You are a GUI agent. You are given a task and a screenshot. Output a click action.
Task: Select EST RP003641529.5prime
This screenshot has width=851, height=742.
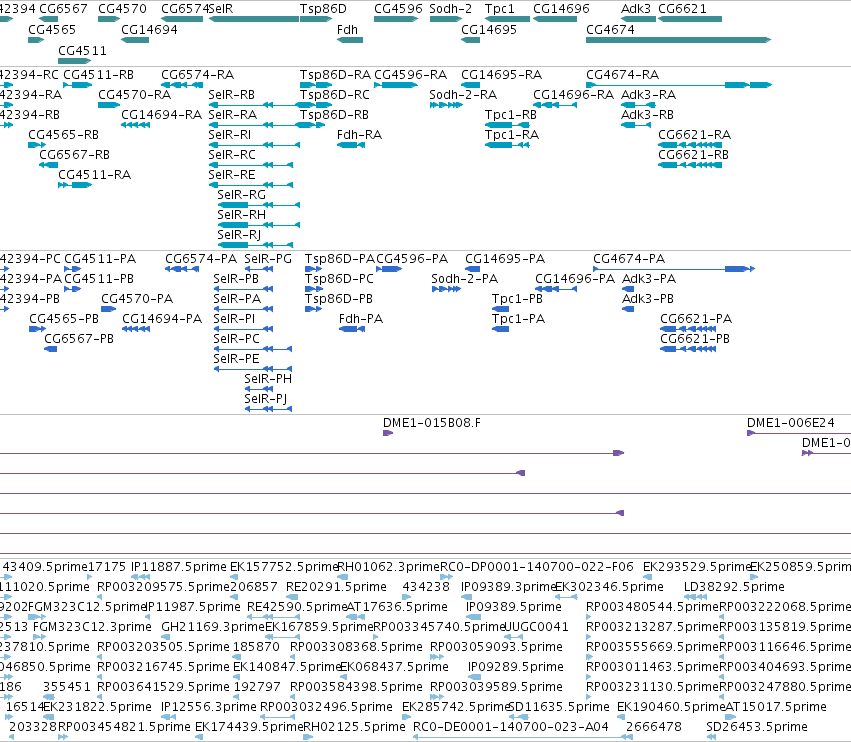100,697
